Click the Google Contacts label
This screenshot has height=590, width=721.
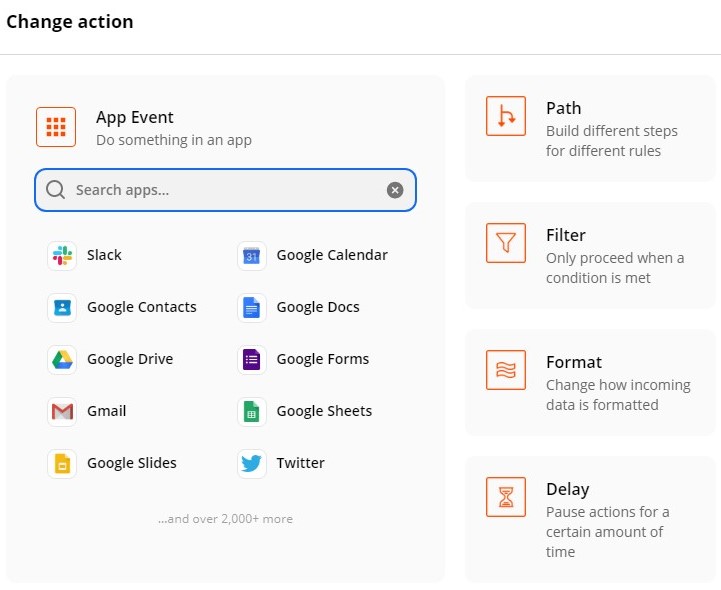(142, 307)
